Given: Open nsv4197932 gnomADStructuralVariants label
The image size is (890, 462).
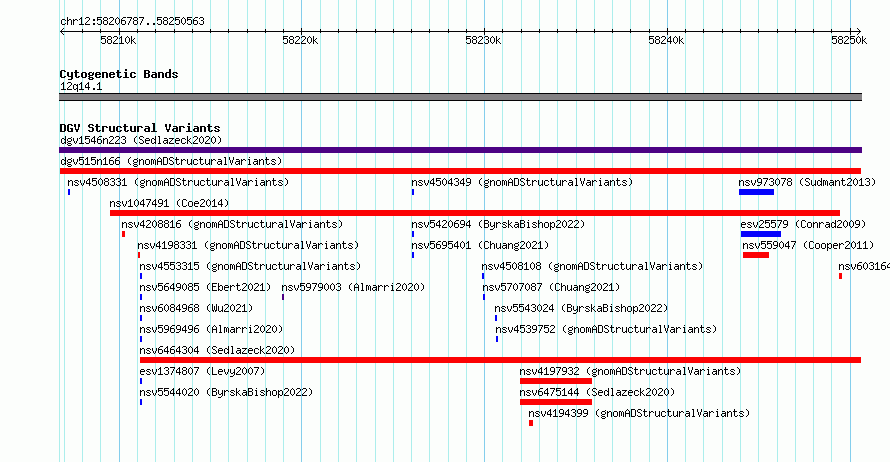Looking at the screenshot, I should click(631, 371).
